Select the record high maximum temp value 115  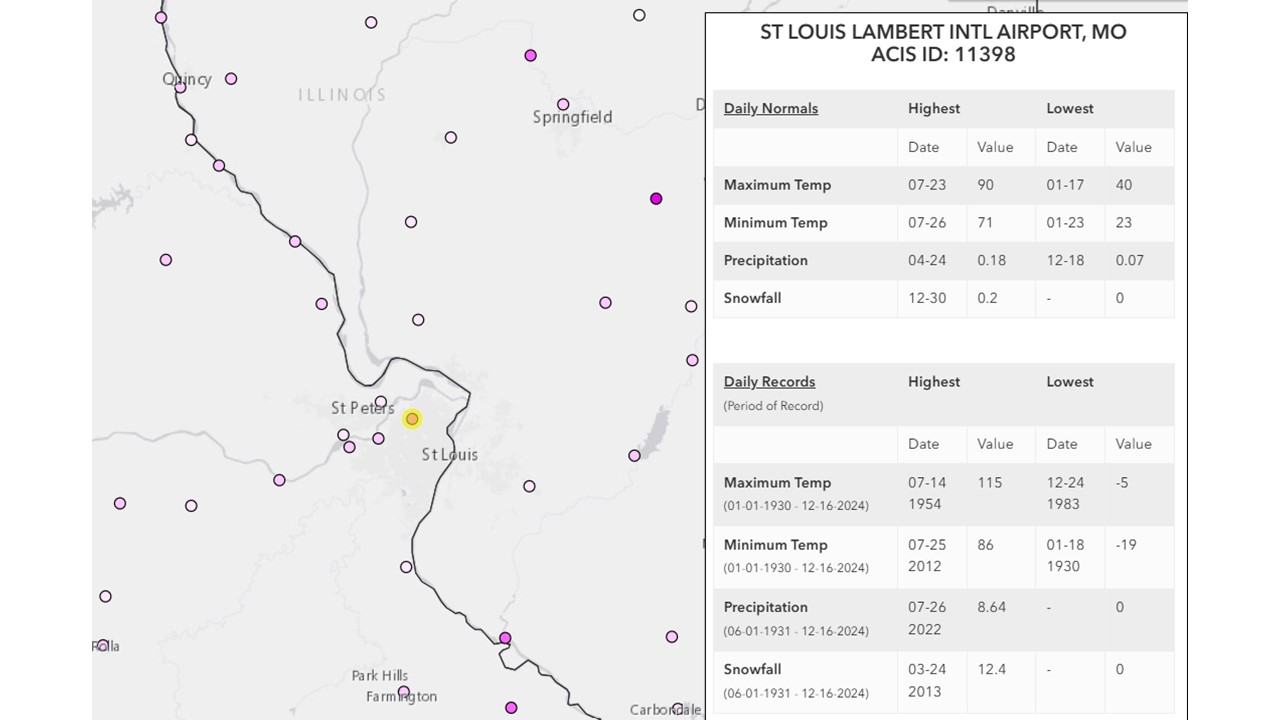989,482
